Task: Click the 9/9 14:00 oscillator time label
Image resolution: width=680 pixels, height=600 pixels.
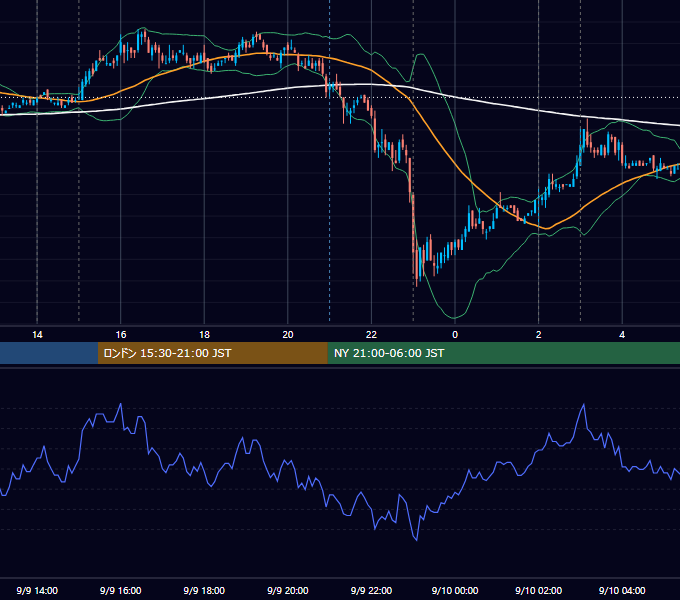Action: (x=37, y=590)
